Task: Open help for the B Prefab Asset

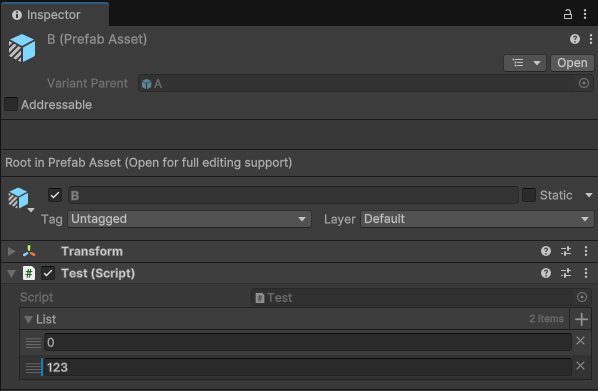Action: point(575,39)
